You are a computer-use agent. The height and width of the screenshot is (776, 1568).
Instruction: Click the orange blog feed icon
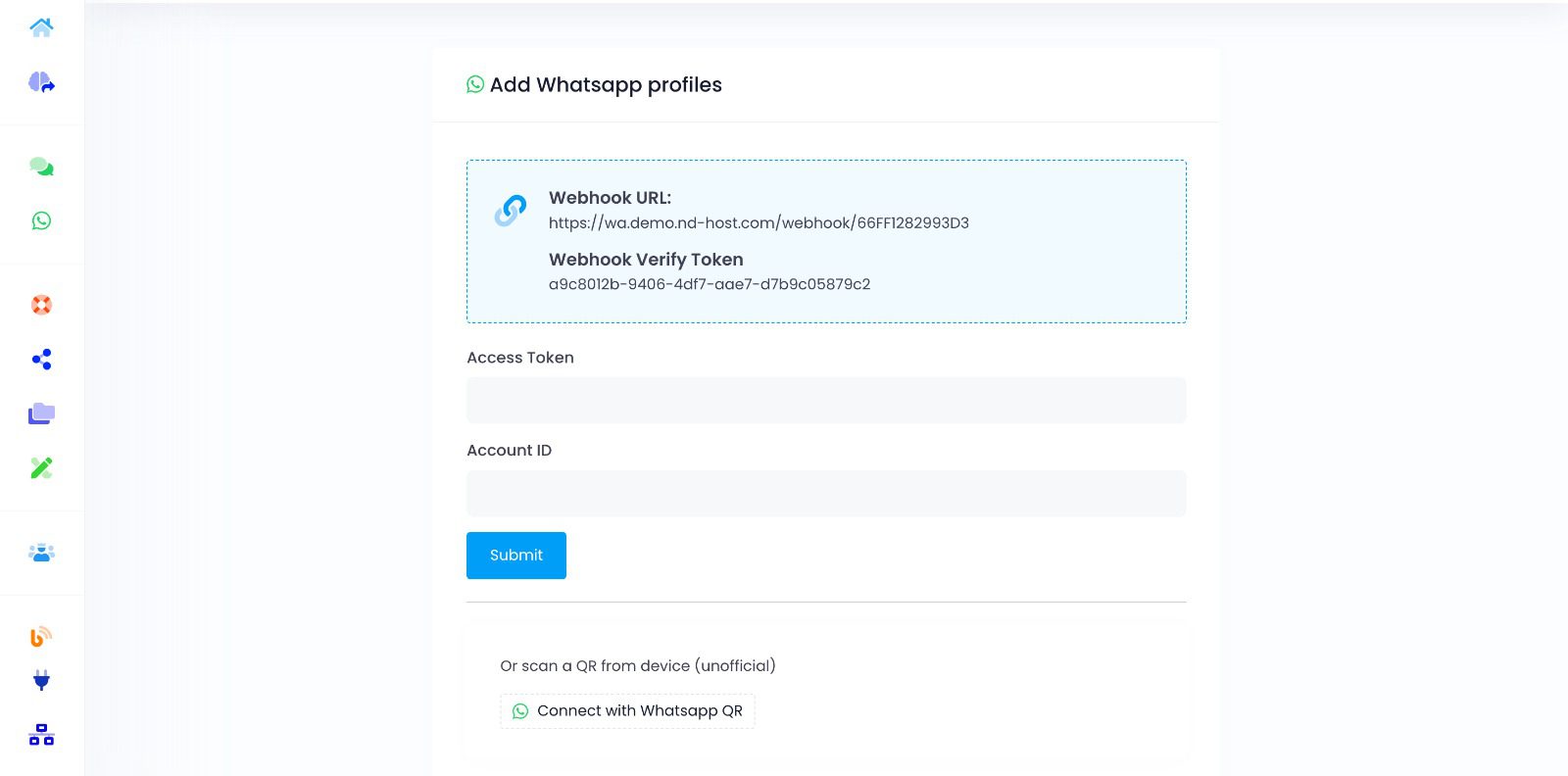(41, 637)
